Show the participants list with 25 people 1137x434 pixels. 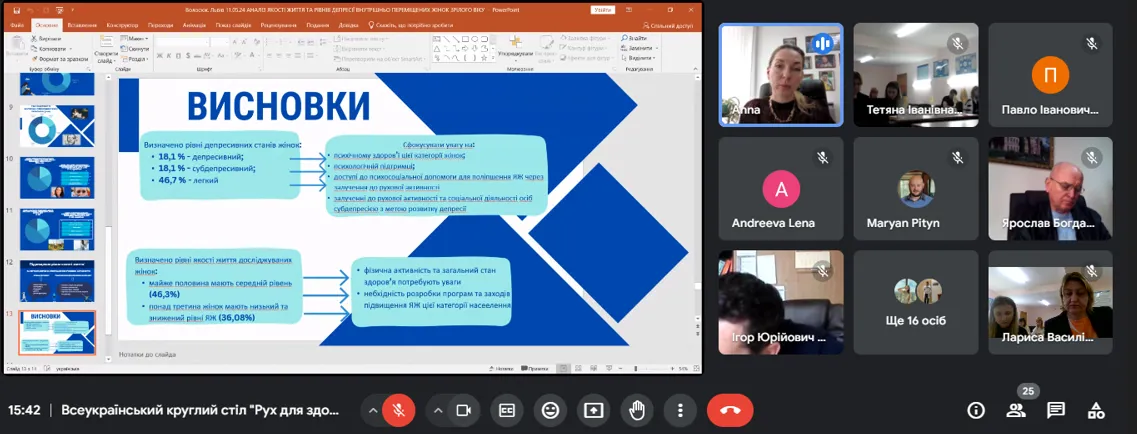[1016, 410]
